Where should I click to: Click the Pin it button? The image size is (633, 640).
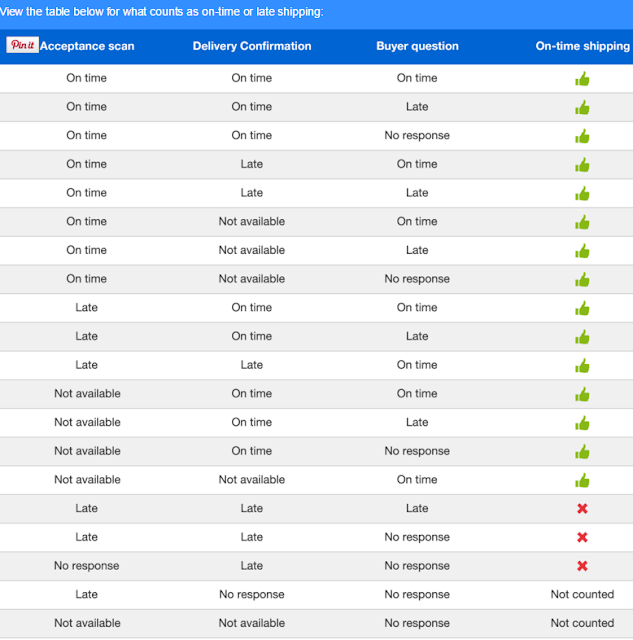point(22,45)
